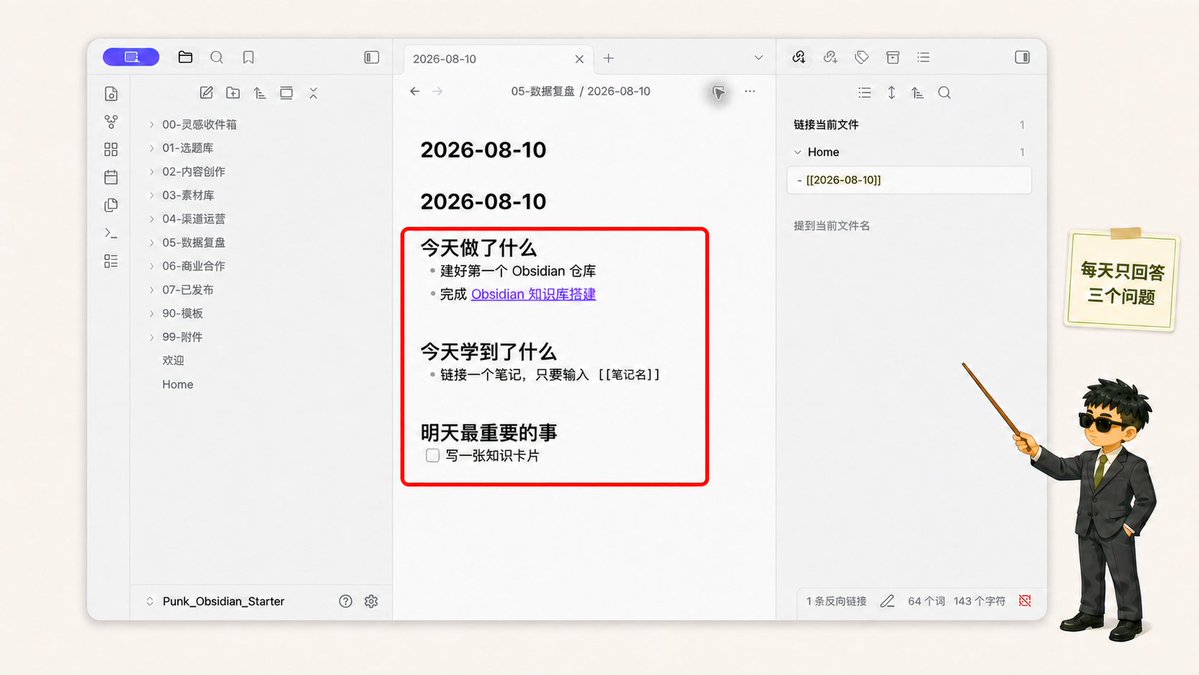The image size is (1199, 675).
Task: Check the 写一张知识卡片 task checkbox
Action: [432, 456]
